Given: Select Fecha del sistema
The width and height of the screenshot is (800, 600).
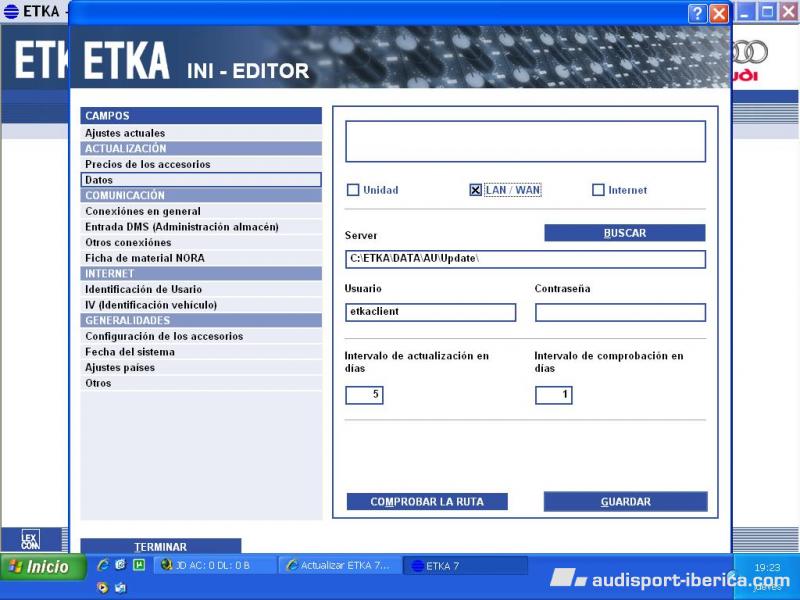Looking at the screenshot, I should pos(201,352).
